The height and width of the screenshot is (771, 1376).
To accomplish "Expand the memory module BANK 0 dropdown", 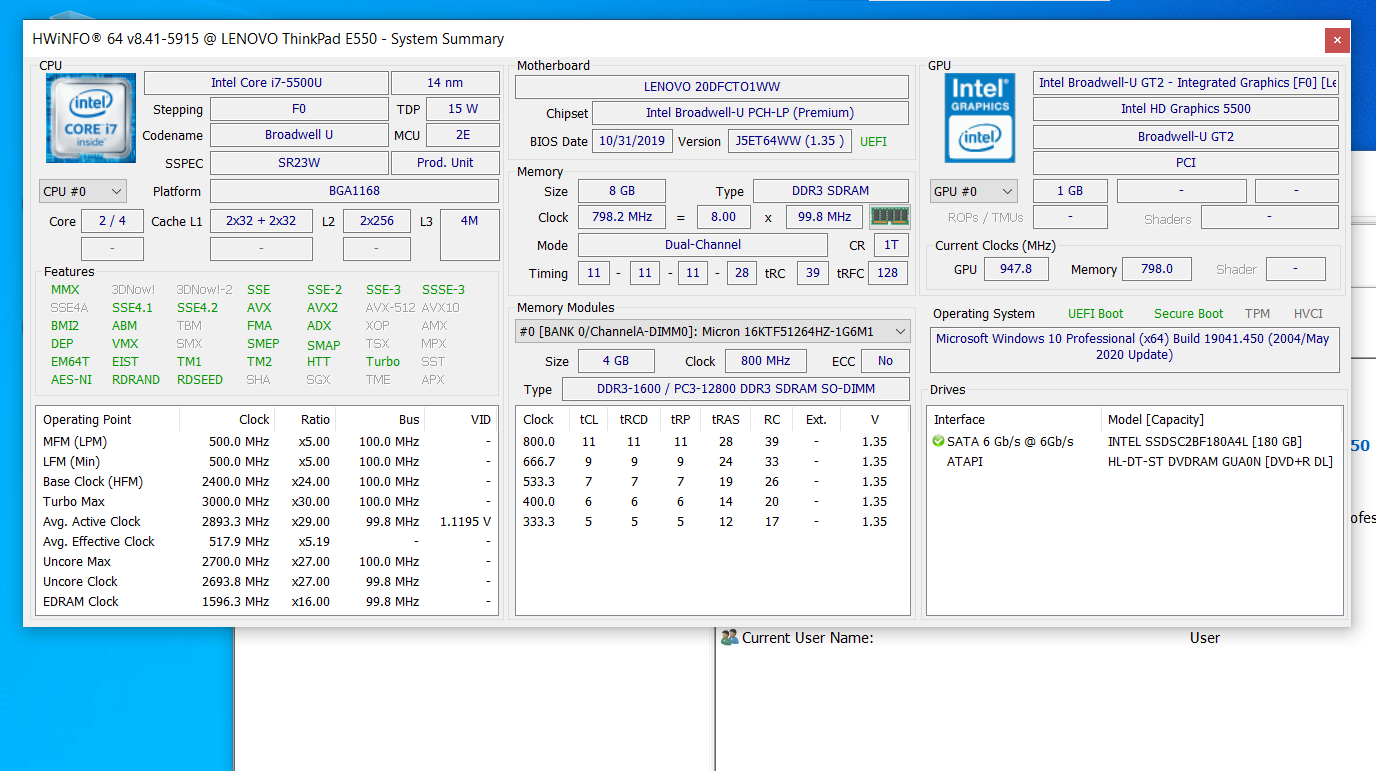I will (x=712, y=331).
